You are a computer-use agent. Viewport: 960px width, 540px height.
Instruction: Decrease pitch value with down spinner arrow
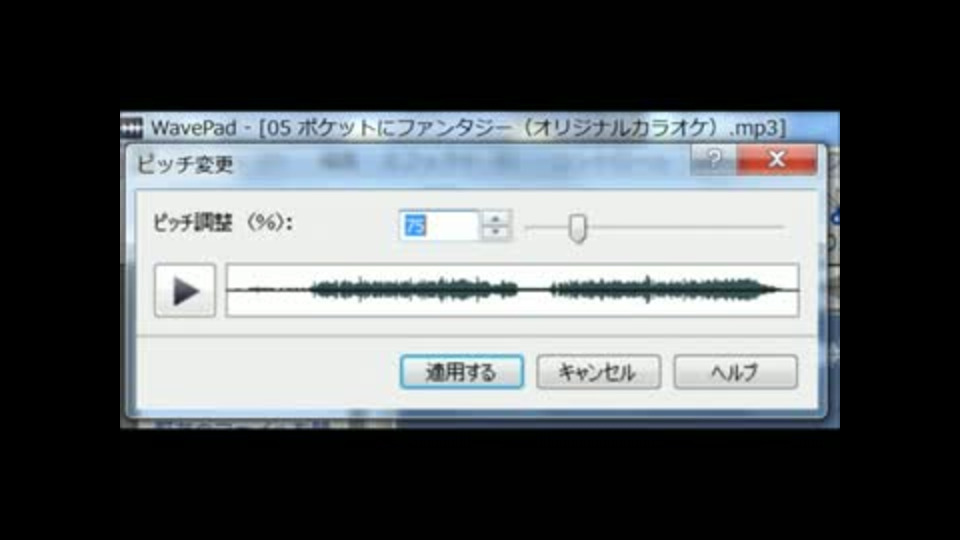[496, 233]
